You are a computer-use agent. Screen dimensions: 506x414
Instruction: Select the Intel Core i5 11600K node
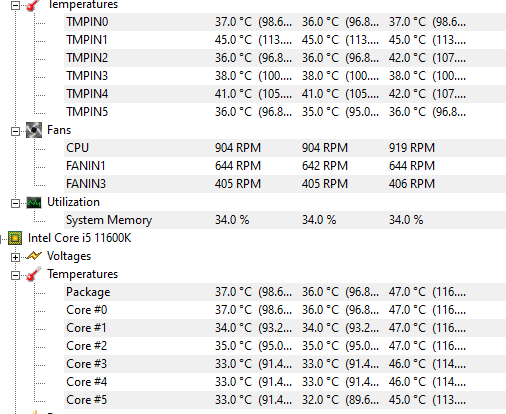pos(79,238)
